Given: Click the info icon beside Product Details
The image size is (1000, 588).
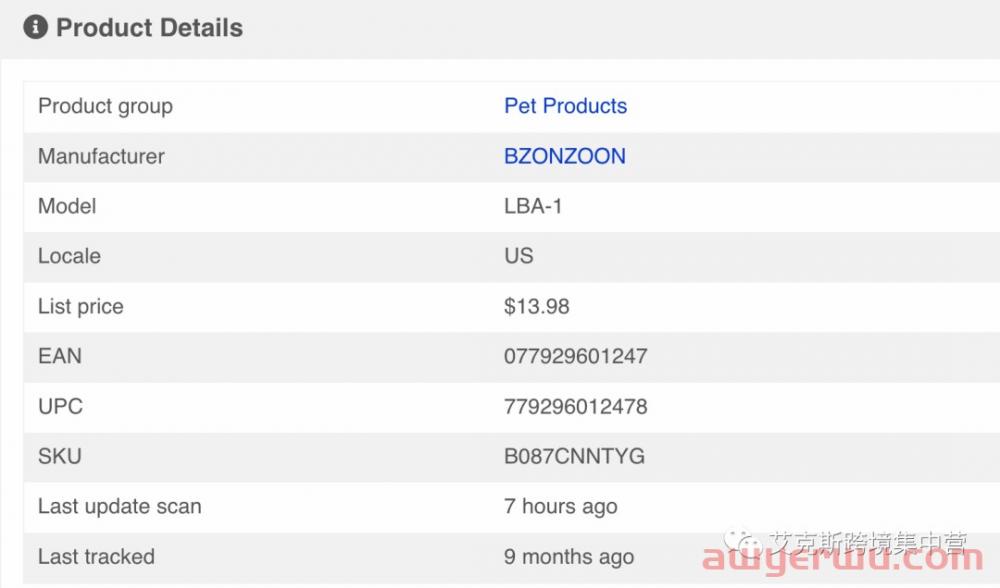Looking at the screenshot, I should point(36,27).
